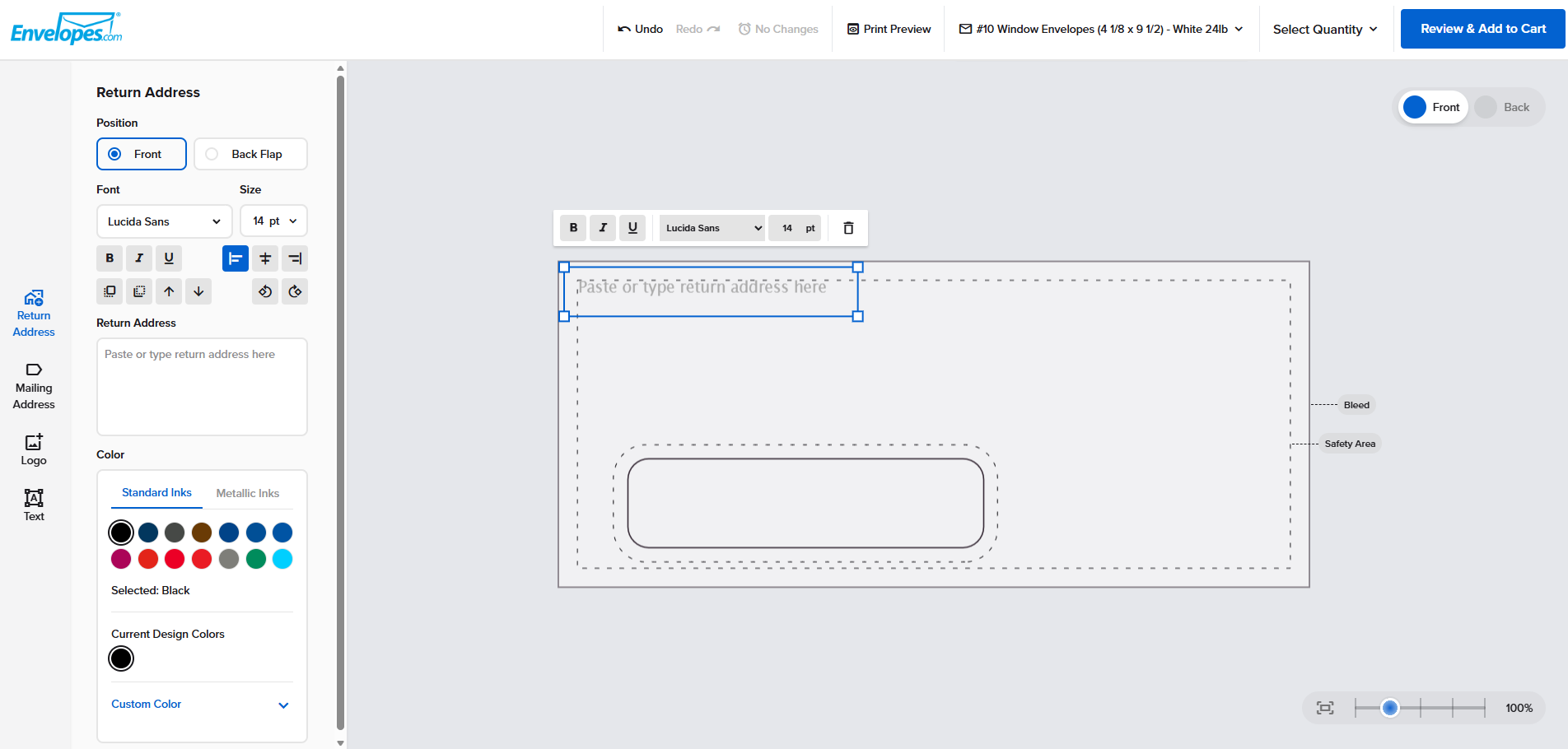The height and width of the screenshot is (749, 1568).
Task: Toggle underline in the left panel
Action: [x=169, y=258]
